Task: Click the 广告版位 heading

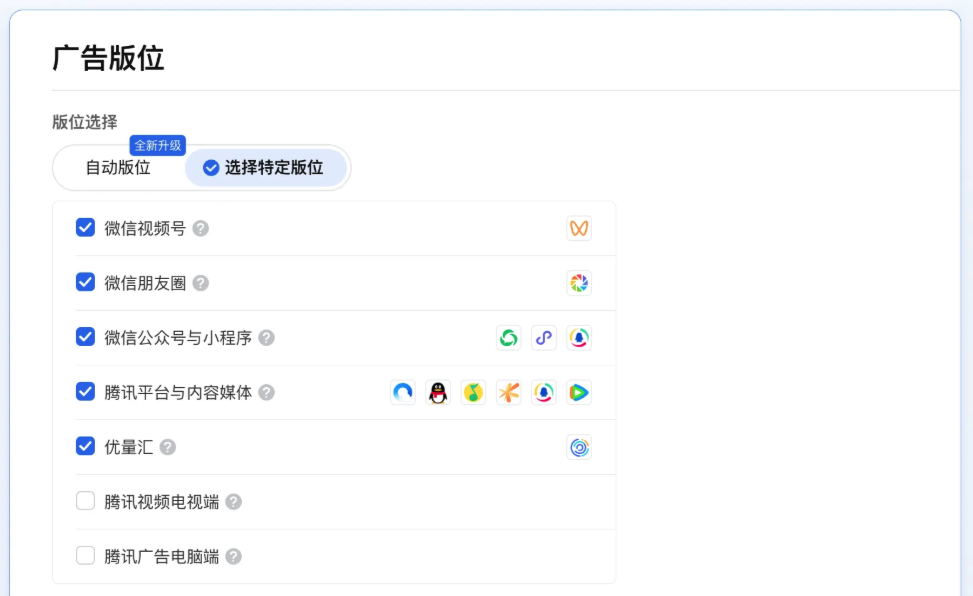Action: tap(109, 58)
